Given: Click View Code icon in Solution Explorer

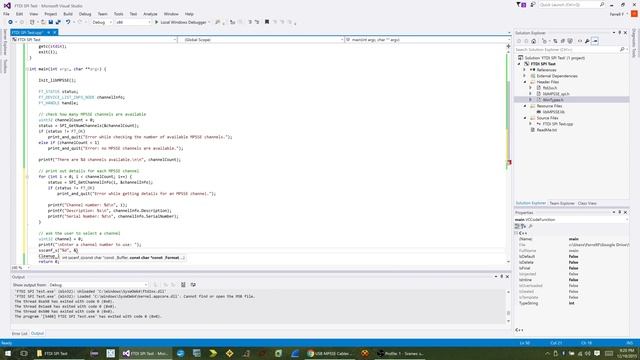Looking at the screenshot, I should click(580, 41).
